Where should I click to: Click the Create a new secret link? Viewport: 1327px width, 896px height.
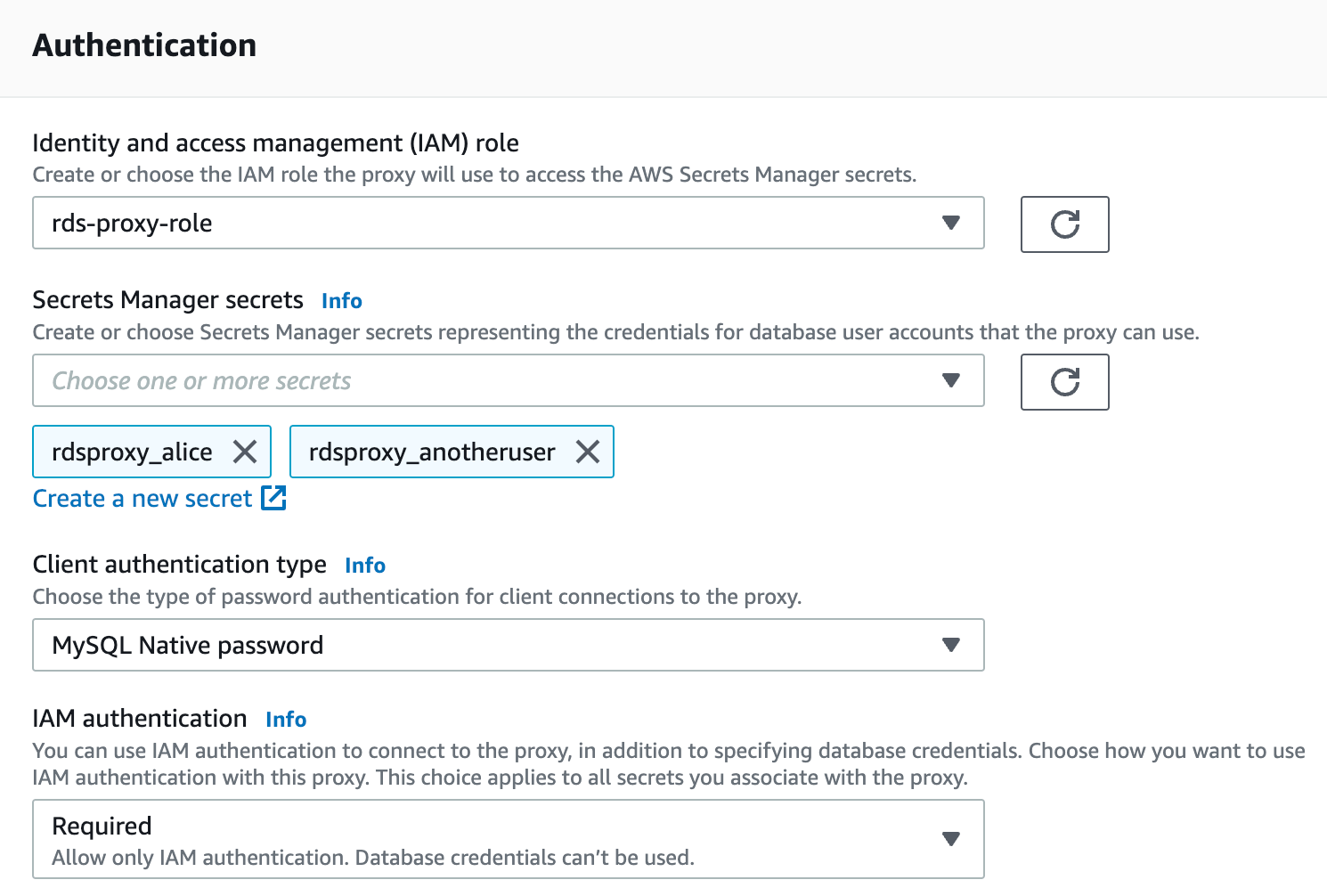tap(140, 498)
